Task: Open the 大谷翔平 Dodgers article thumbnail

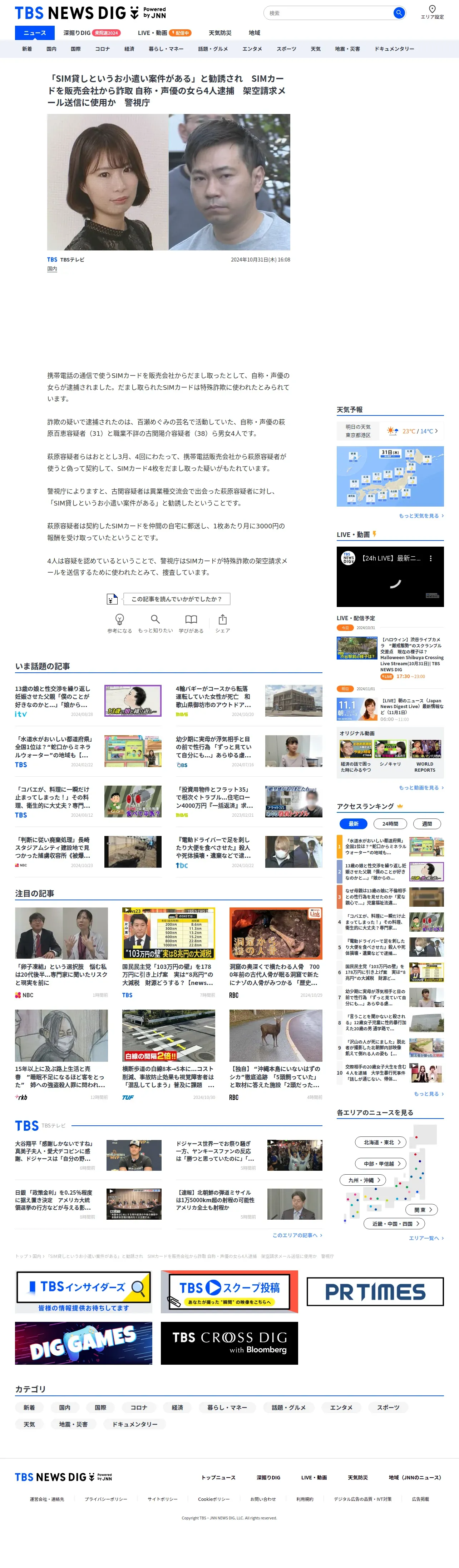Action: [134, 1155]
